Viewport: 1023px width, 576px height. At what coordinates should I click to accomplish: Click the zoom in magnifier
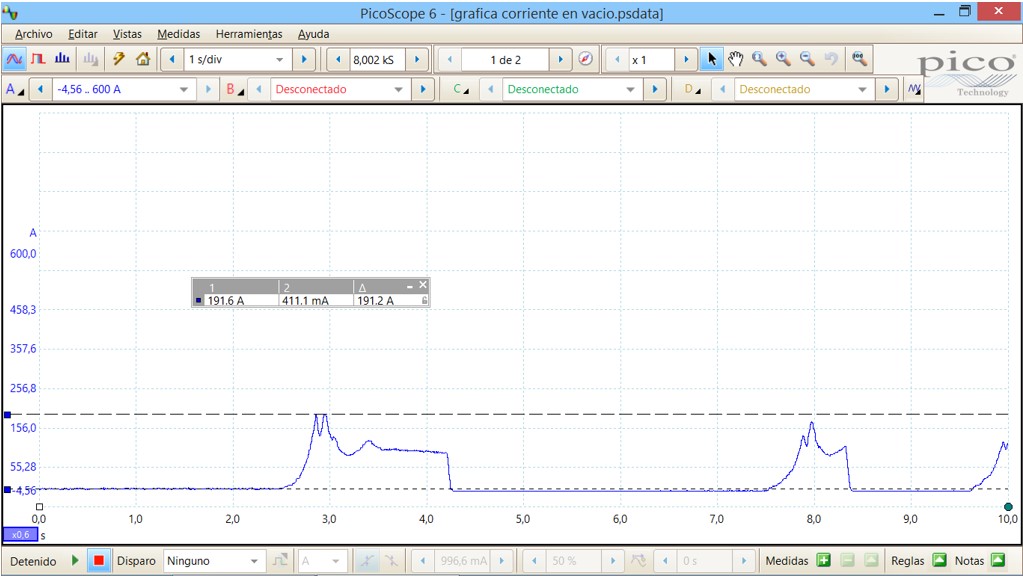click(784, 59)
